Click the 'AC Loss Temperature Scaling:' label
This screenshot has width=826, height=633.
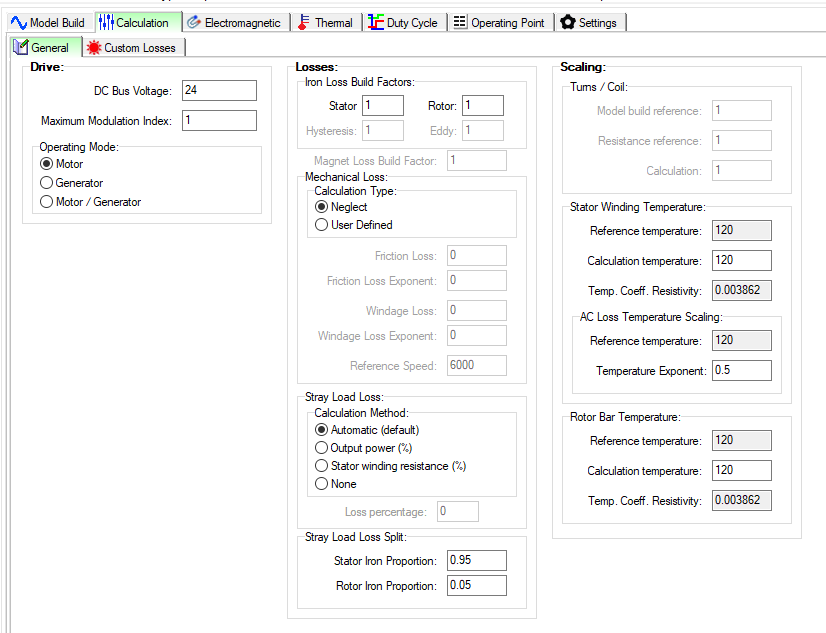(x=651, y=317)
